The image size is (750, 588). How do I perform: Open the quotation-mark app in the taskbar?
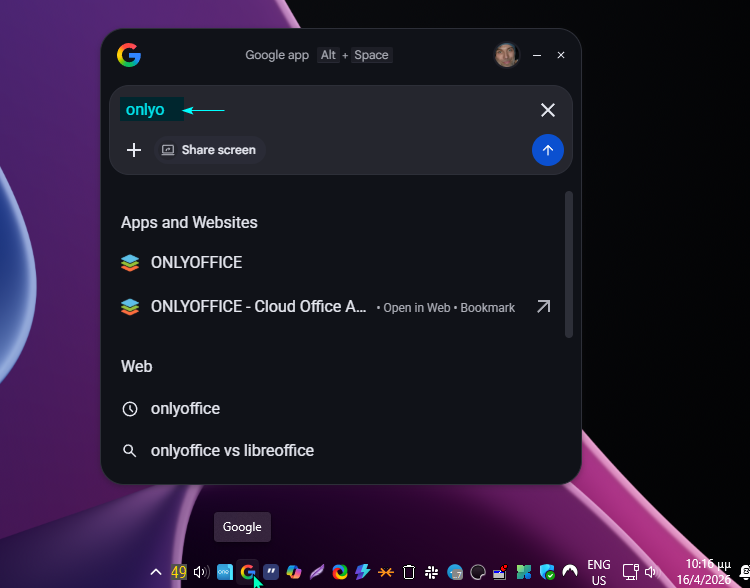click(x=271, y=572)
